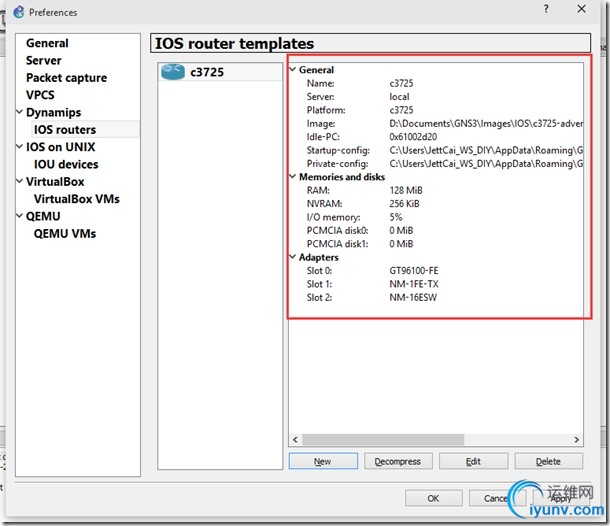This screenshot has height=526, width=610.
Task: Select IOS routers in sidebar
Action: click(x=65, y=130)
